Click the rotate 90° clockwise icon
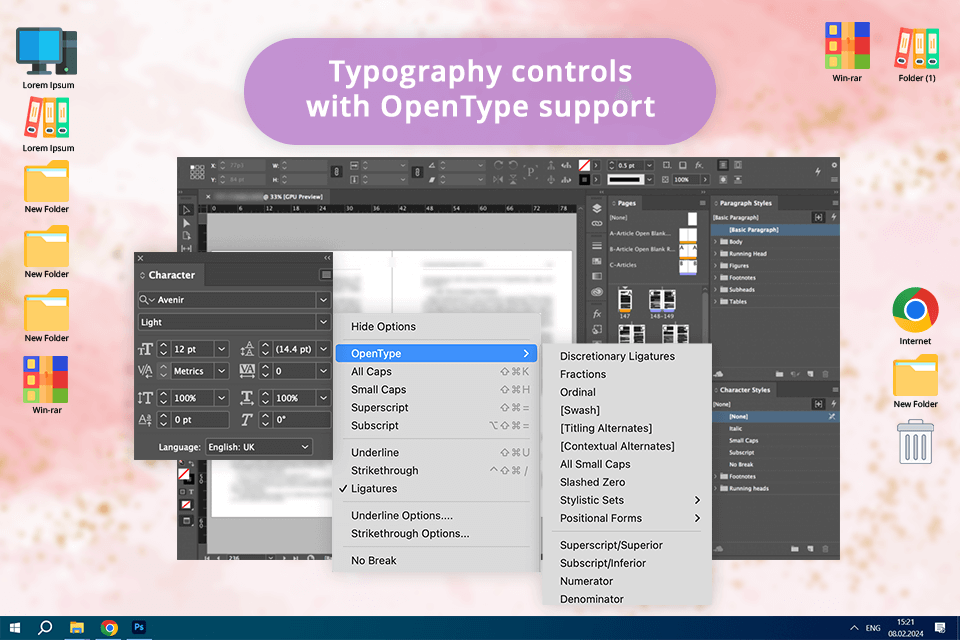The image size is (960, 640). click(498, 165)
